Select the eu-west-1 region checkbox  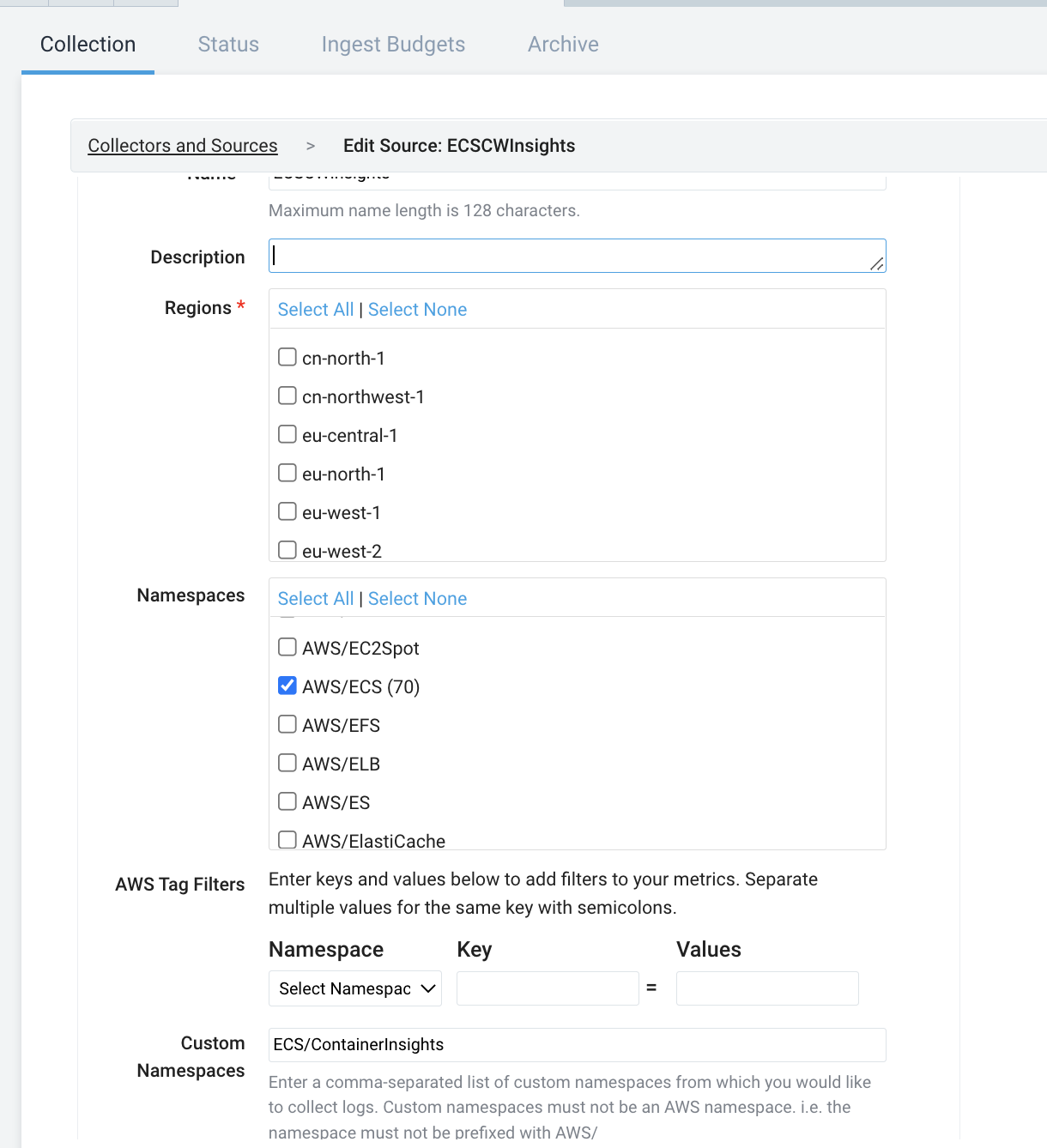287,511
